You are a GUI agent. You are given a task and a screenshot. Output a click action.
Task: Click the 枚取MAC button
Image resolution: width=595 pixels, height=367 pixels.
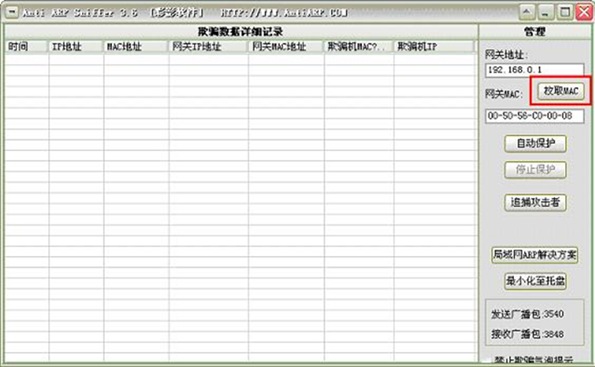[561, 91]
